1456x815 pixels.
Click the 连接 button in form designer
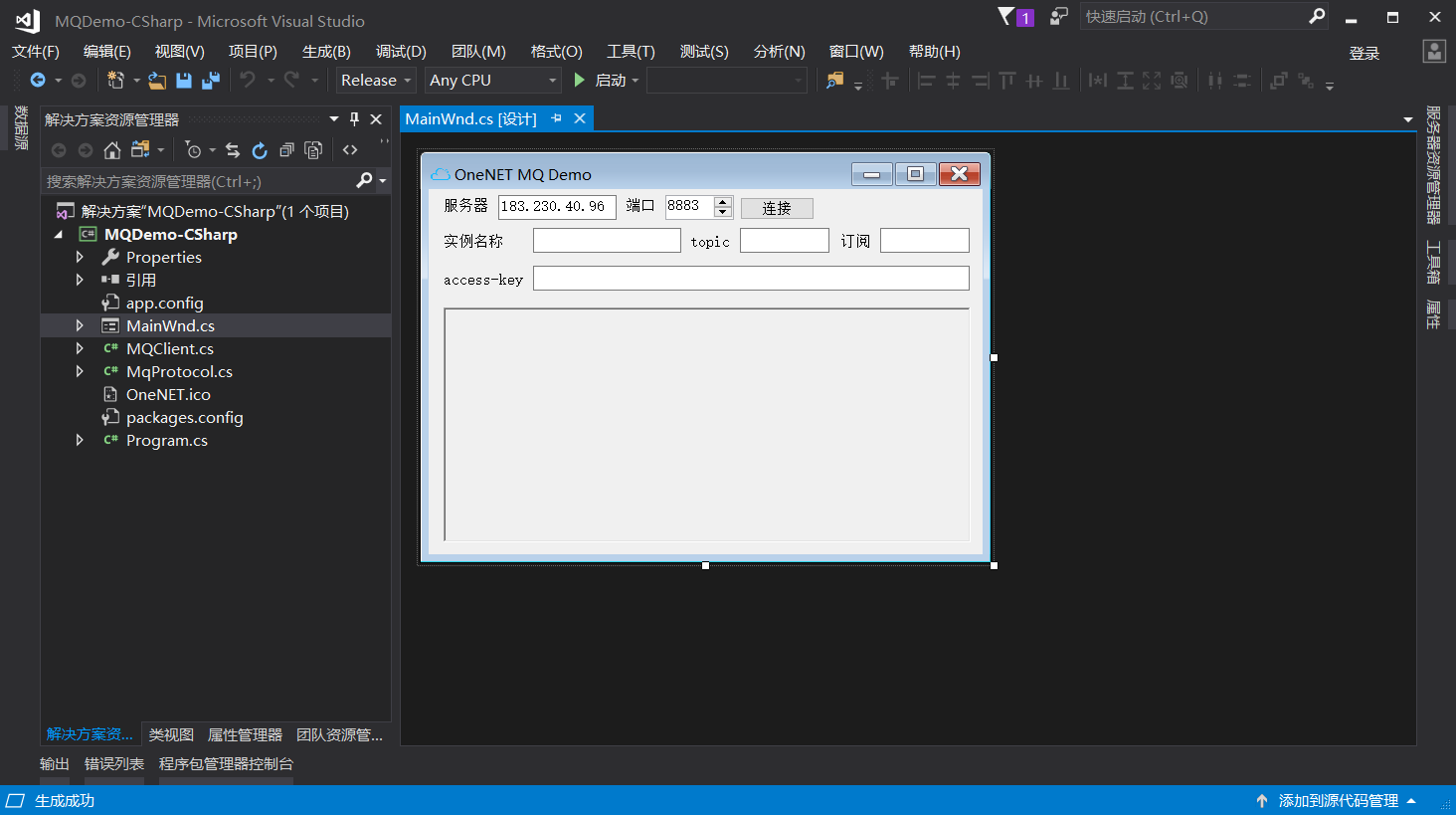tap(777, 208)
